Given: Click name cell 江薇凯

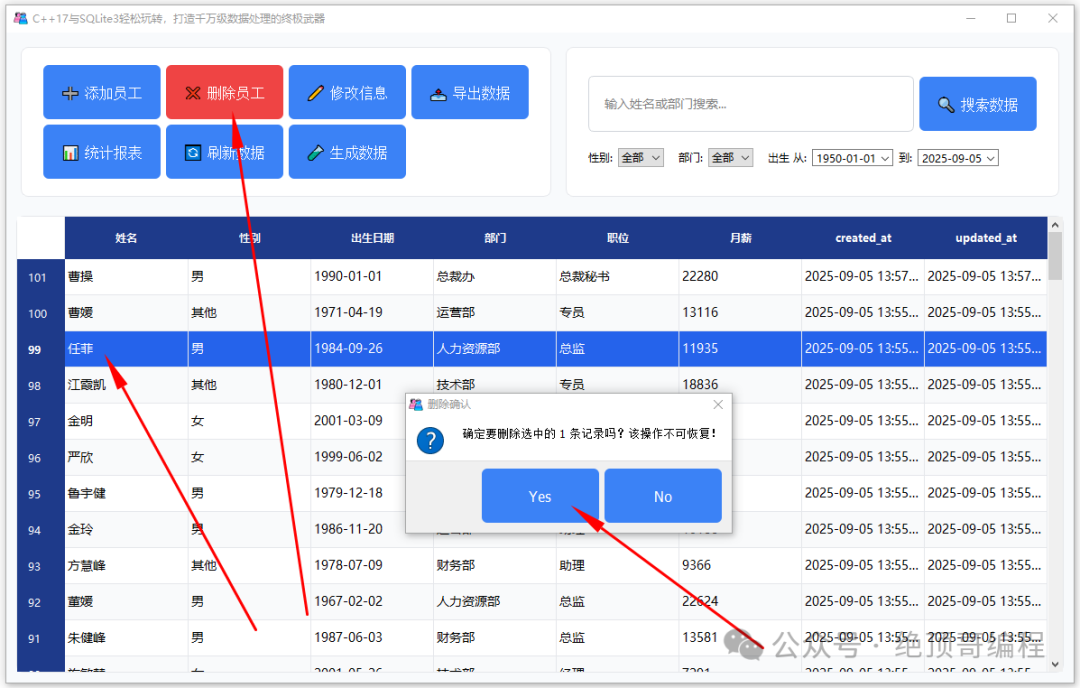Looking at the screenshot, I should [126, 385].
